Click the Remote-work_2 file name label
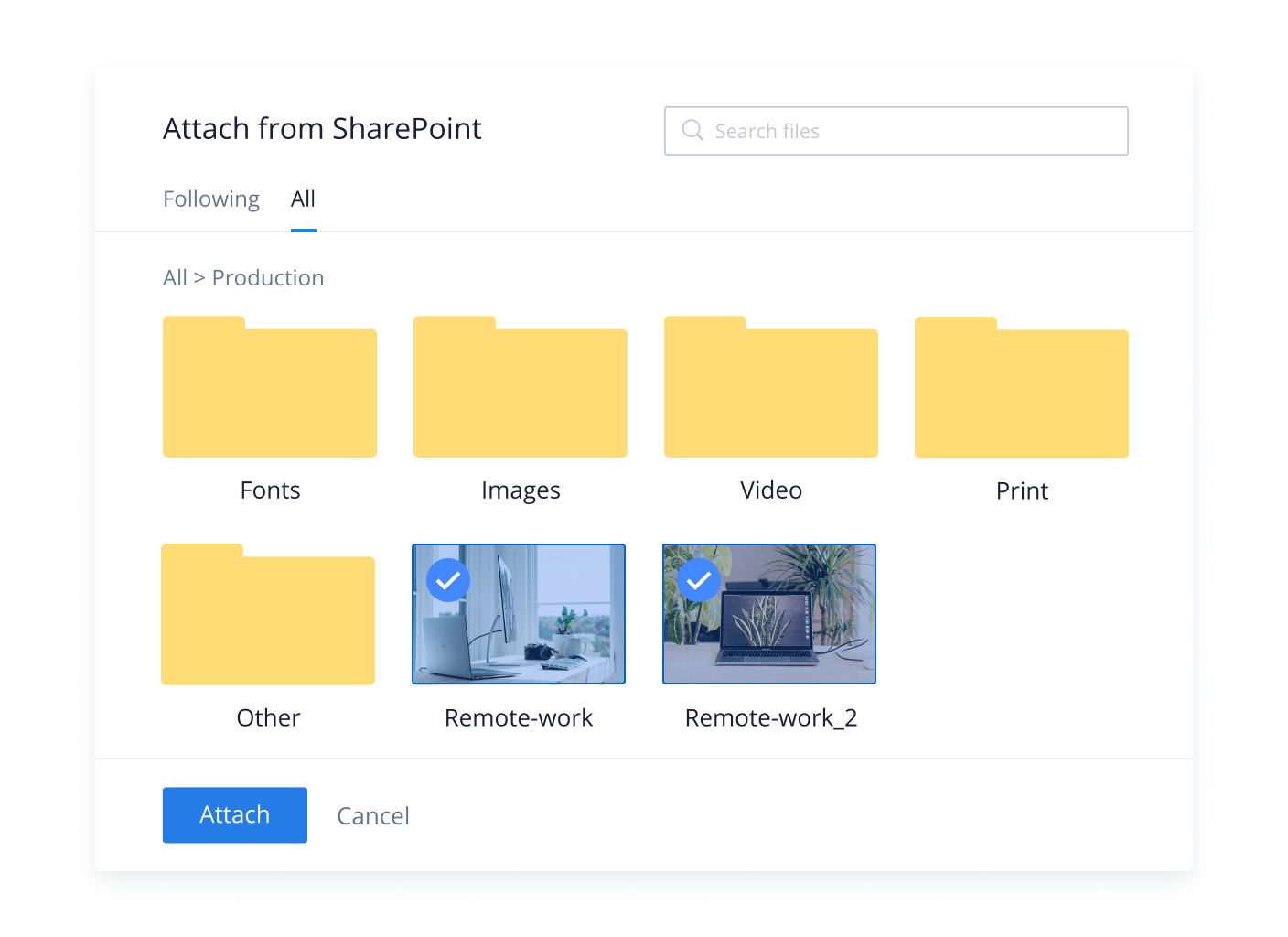The width and height of the screenshot is (1288, 937). click(771, 718)
